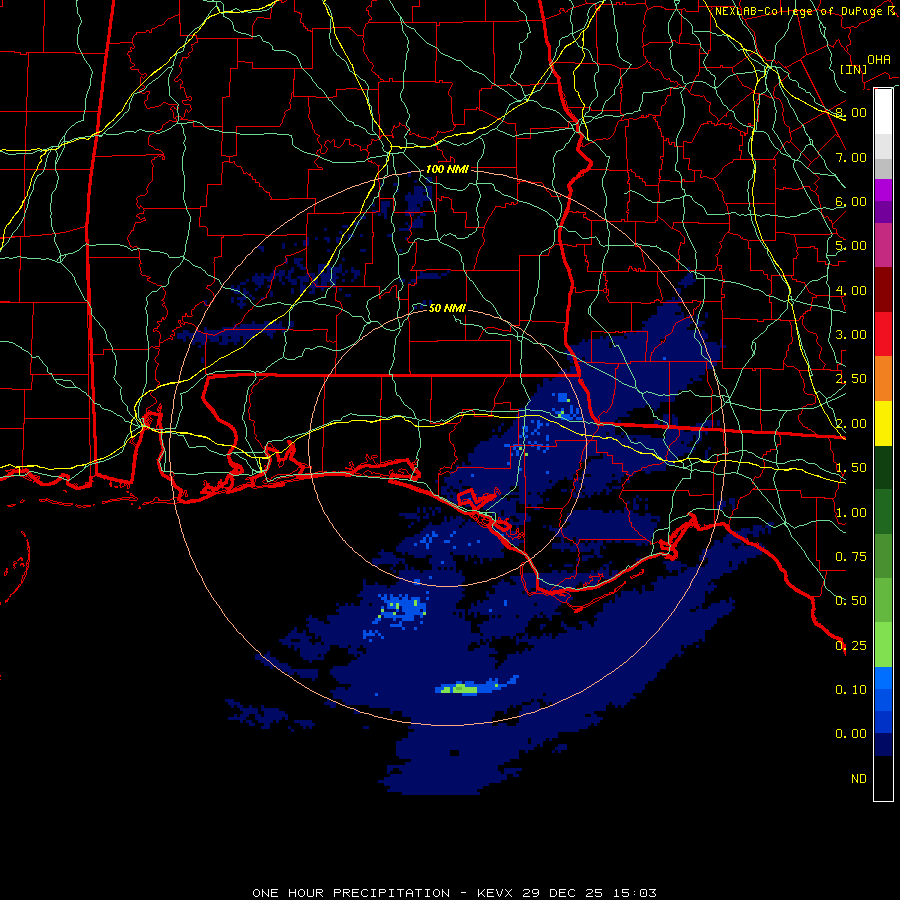Click the 1.00 legend value

pyautogui.click(x=851, y=513)
